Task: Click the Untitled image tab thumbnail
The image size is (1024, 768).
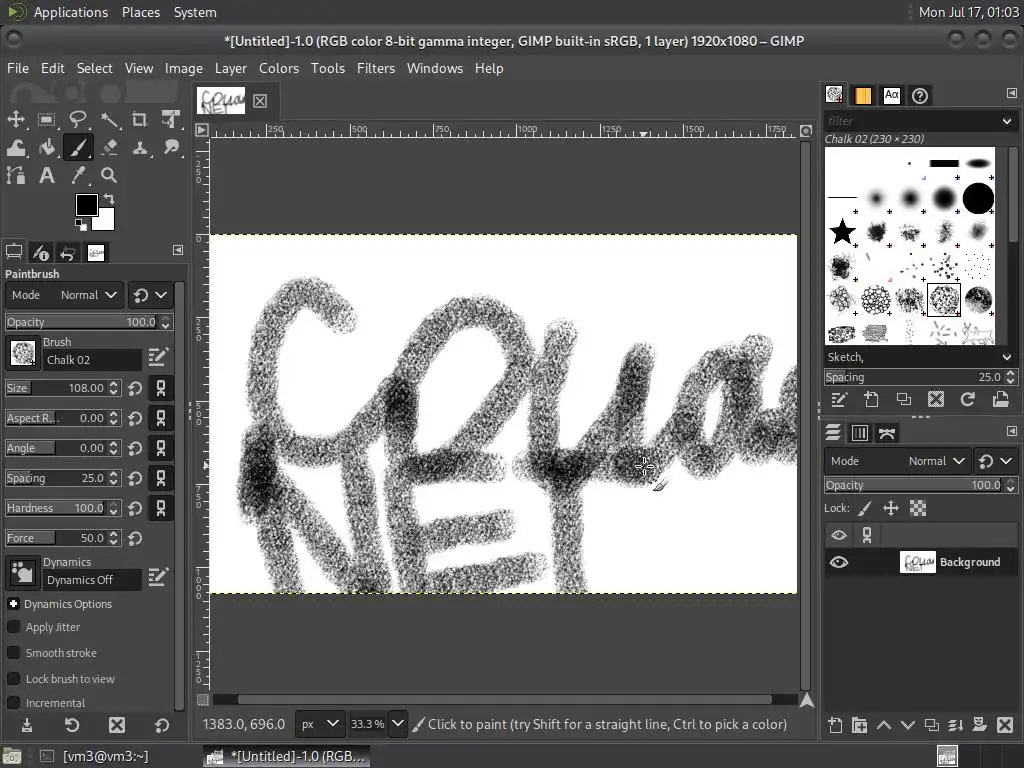Action: (x=221, y=101)
